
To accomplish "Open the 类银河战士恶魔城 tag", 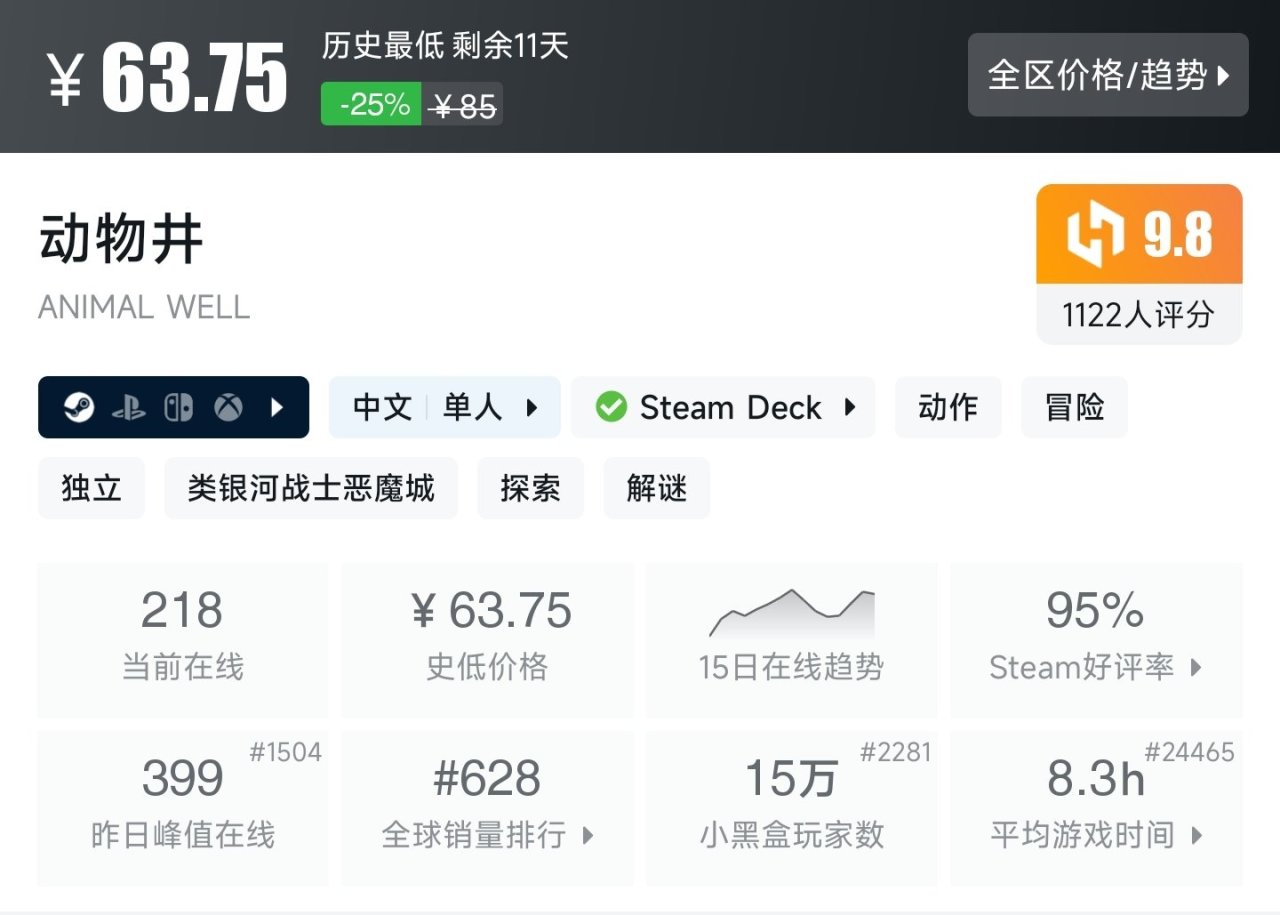I will (x=311, y=488).
